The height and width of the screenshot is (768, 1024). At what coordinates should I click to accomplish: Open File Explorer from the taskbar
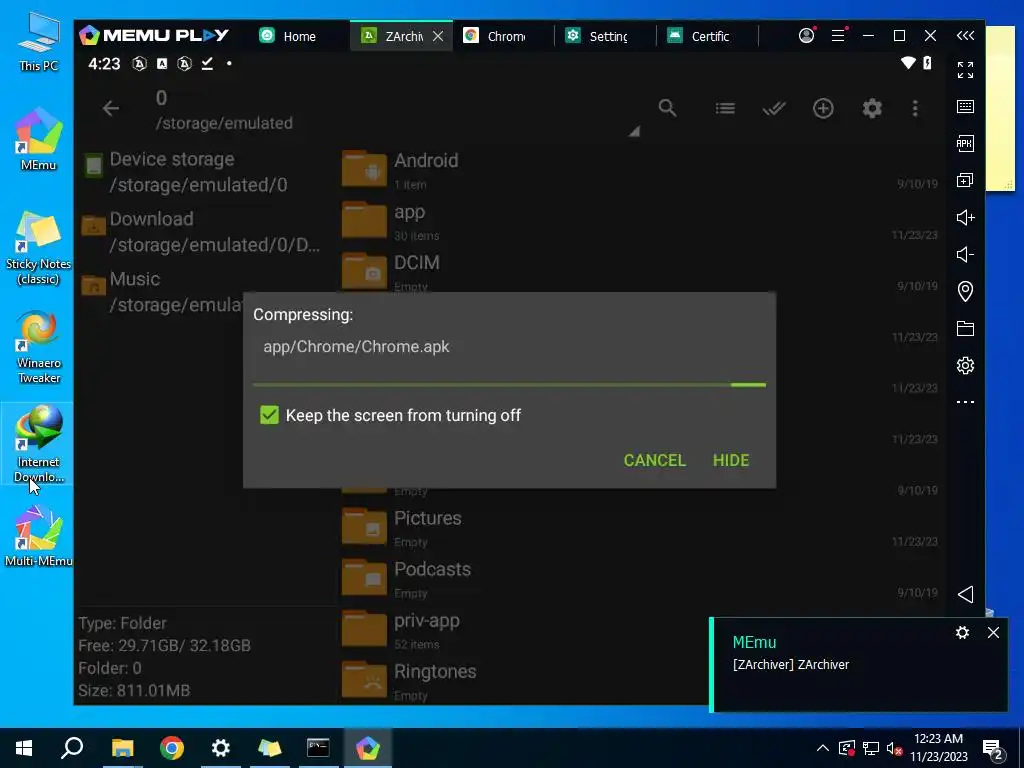[x=122, y=748]
